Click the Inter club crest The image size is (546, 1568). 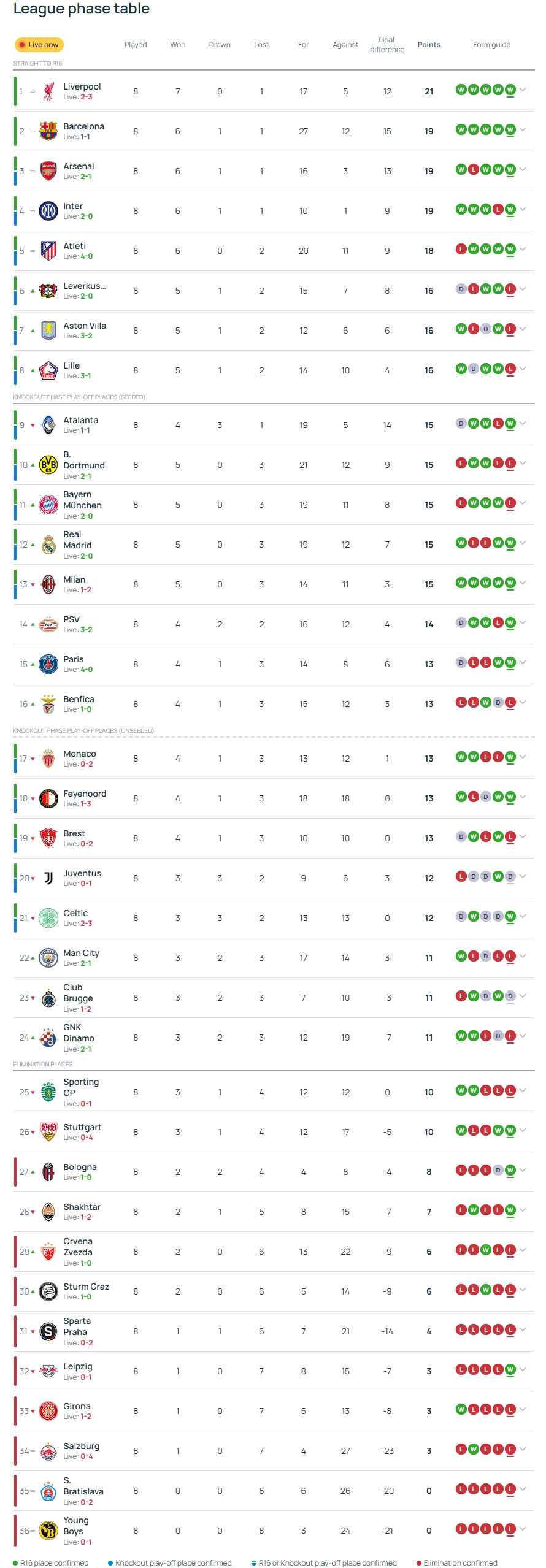tap(48, 211)
